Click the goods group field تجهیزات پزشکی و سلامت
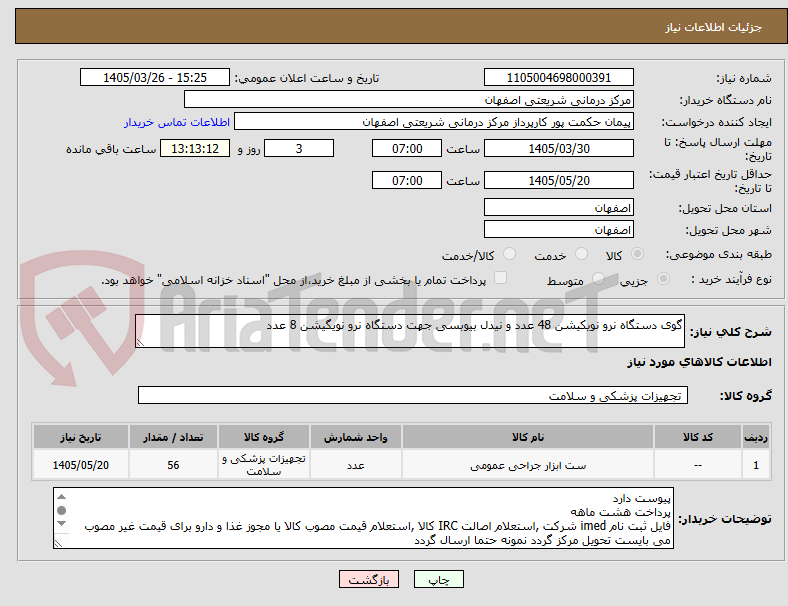 413,395
